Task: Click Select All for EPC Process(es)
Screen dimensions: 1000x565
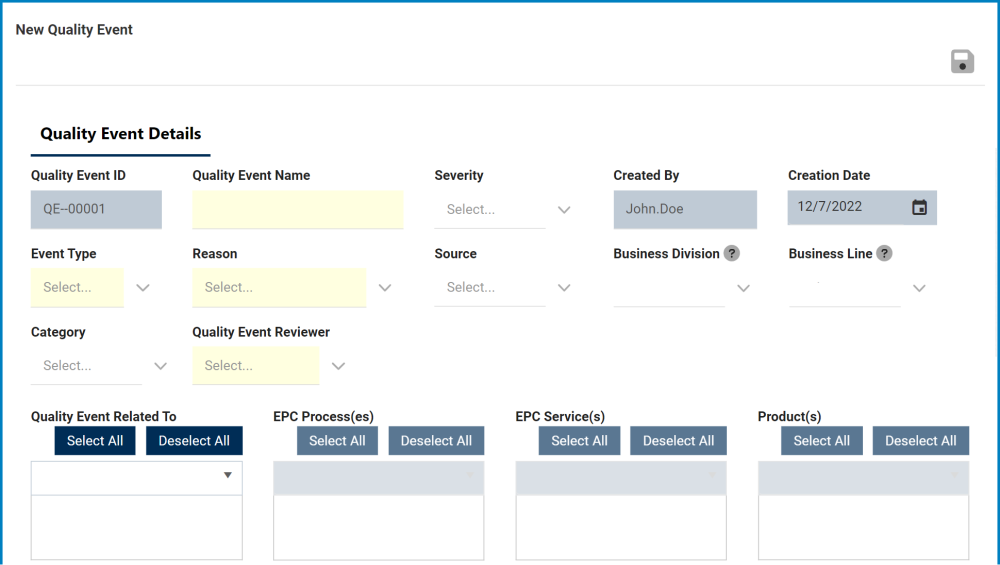Action: 337,441
